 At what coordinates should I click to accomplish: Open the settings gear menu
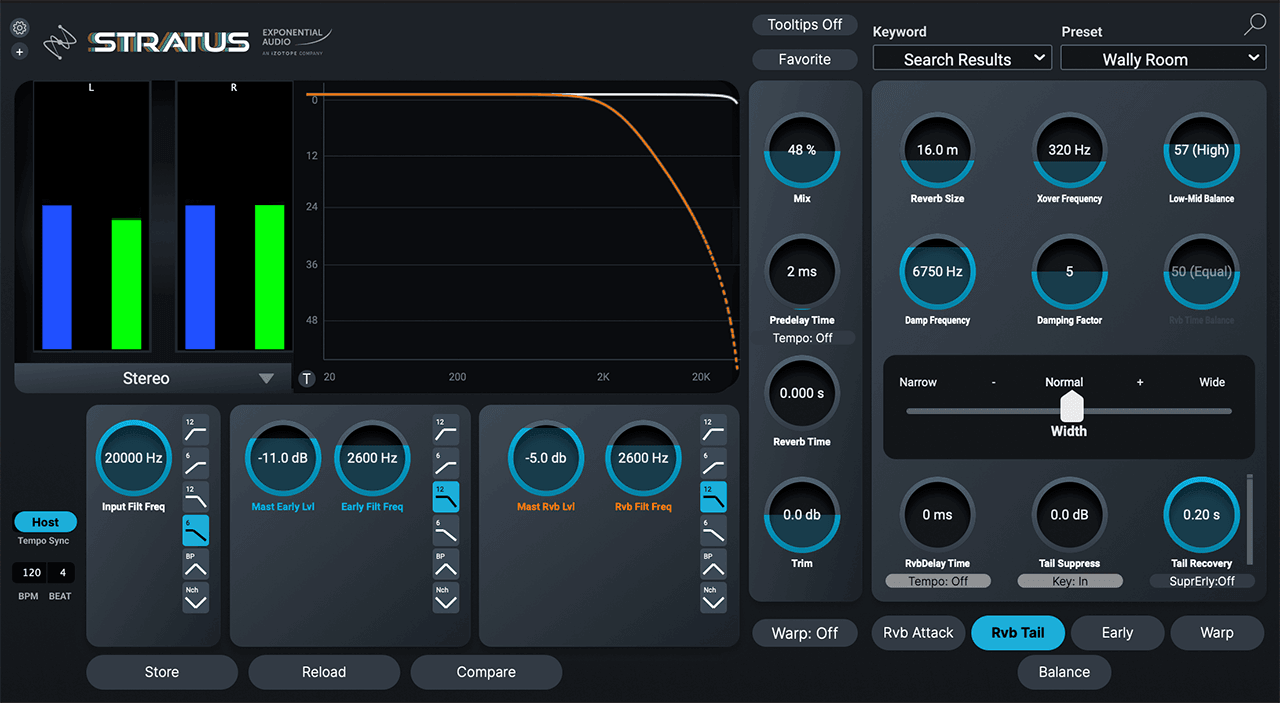click(20, 29)
